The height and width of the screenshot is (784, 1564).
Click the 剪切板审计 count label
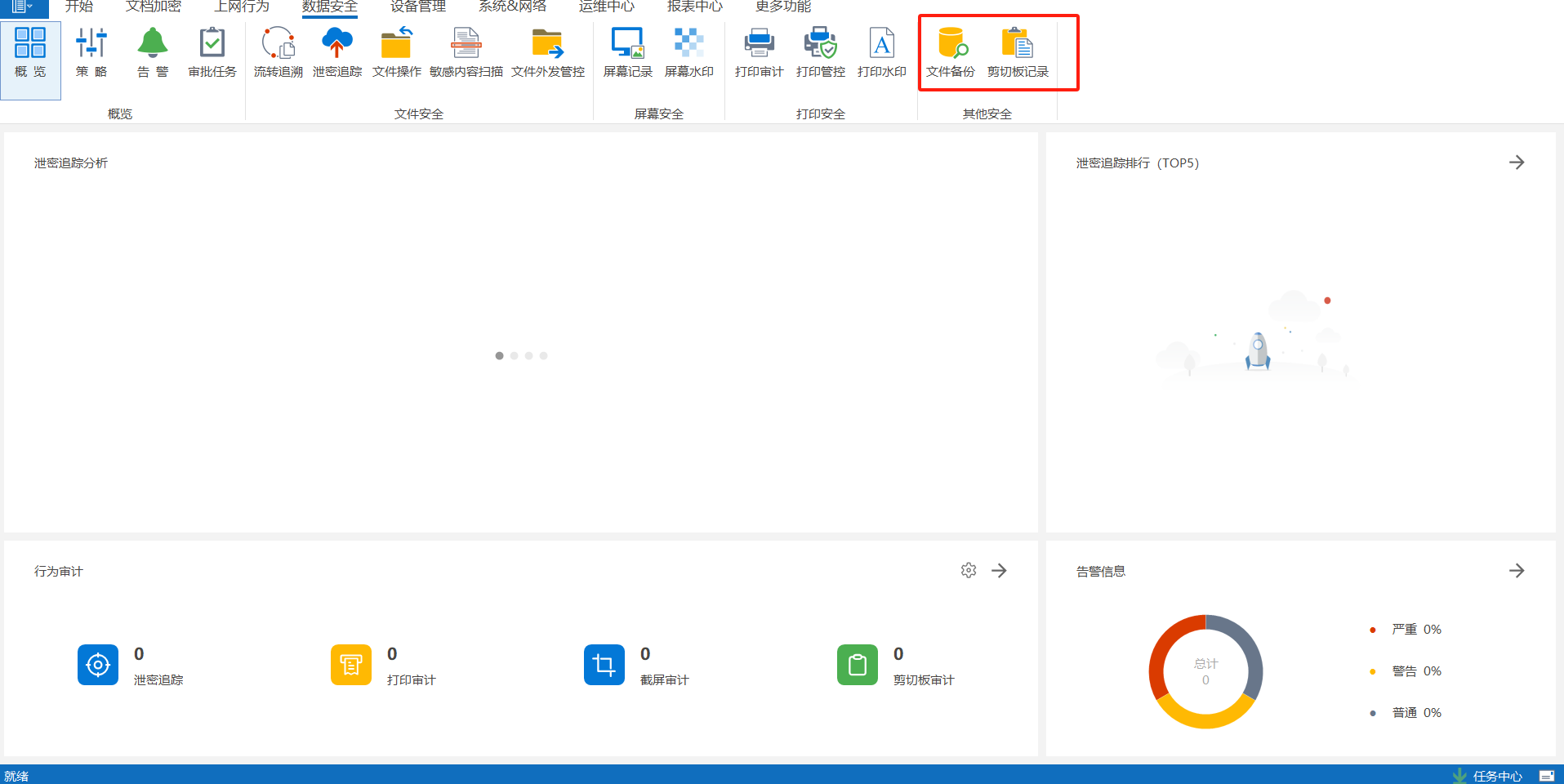click(924, 680)
